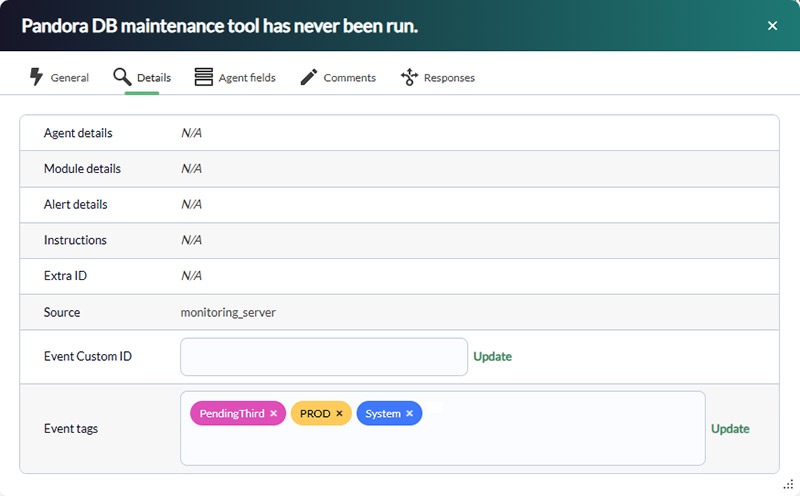This screenshot has width=800, height=496.
Task: Click Update next to Event Custom ID
Action: click(492, 357)
